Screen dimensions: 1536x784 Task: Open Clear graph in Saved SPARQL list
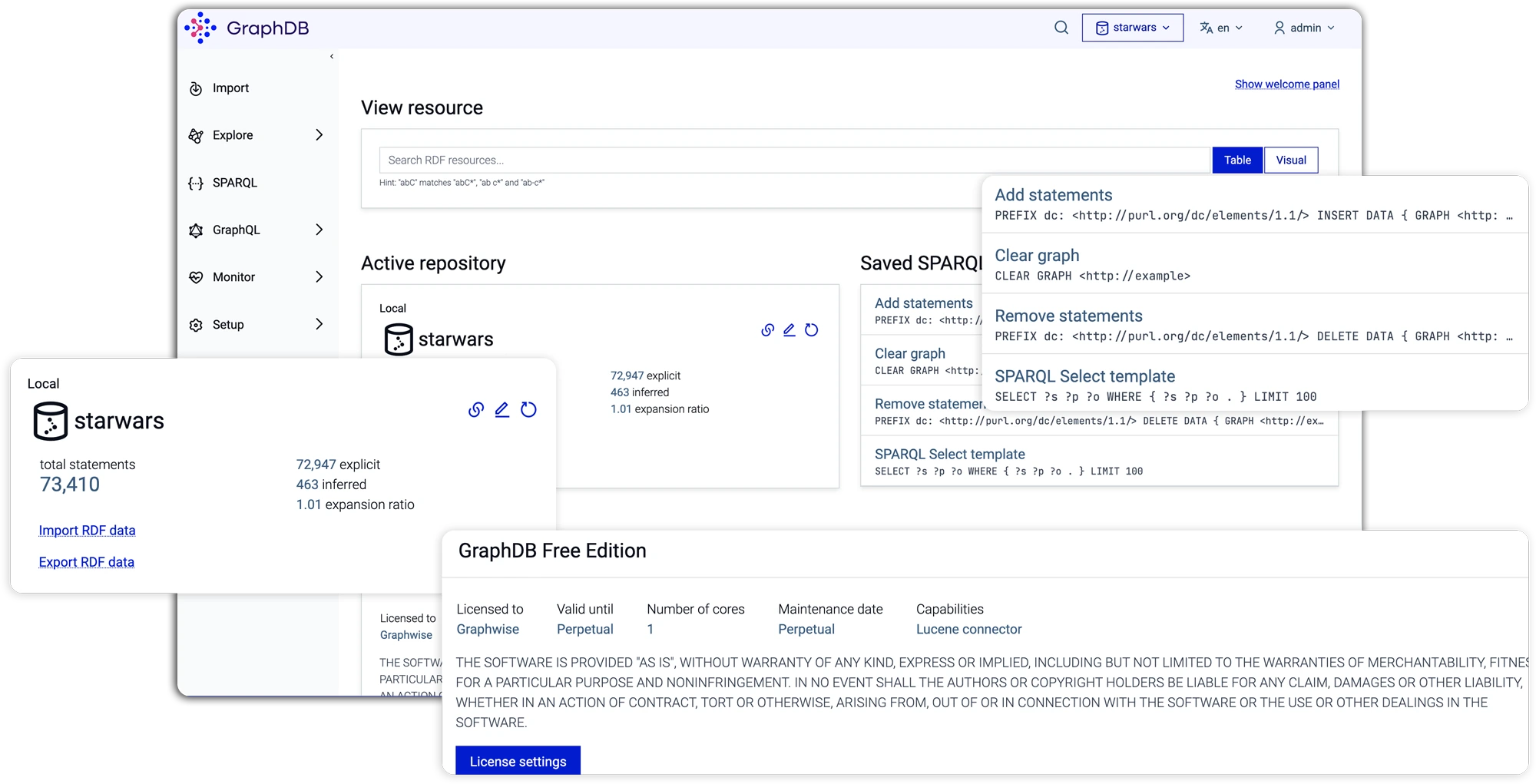tap(910, 353)
